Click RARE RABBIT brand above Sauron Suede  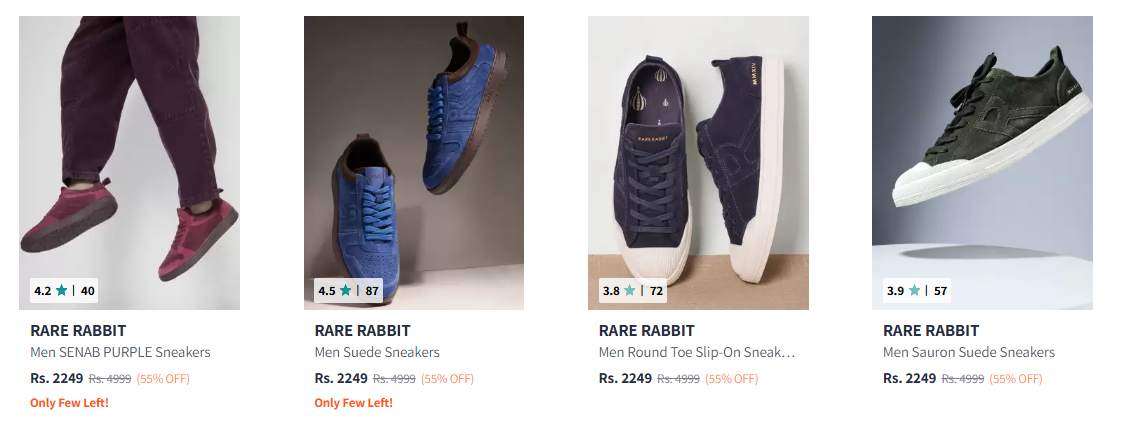click(930, 331)
